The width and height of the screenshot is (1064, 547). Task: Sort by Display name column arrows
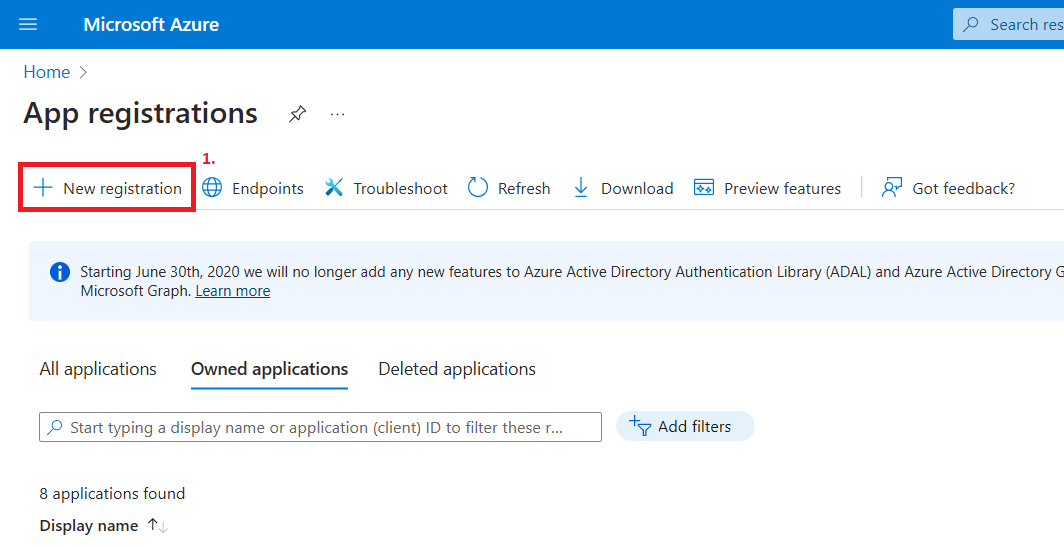coord(158,525)
